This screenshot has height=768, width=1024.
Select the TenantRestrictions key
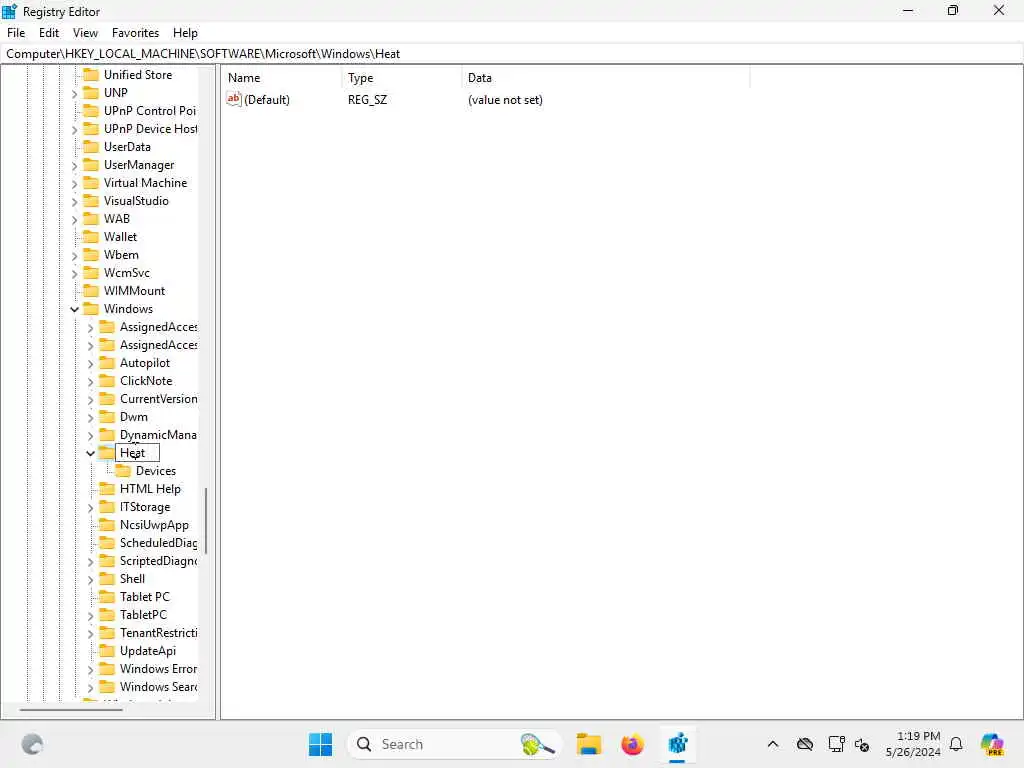point(158,633)
